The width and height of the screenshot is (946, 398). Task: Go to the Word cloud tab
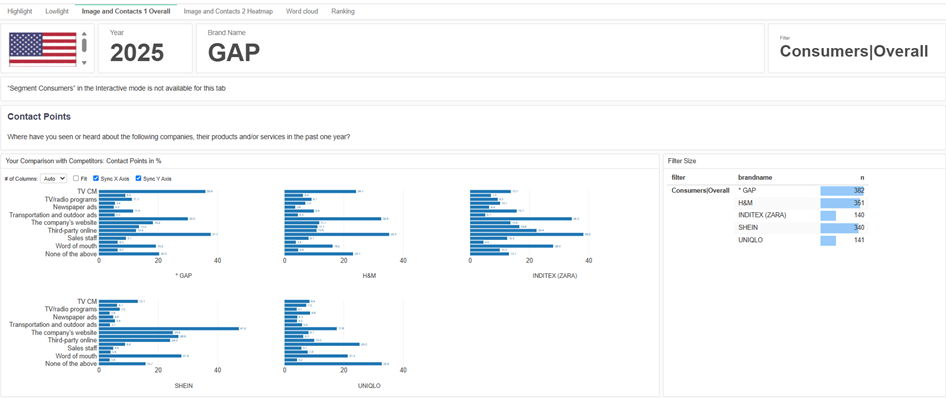pyautogui.click(x=302, y=11)
